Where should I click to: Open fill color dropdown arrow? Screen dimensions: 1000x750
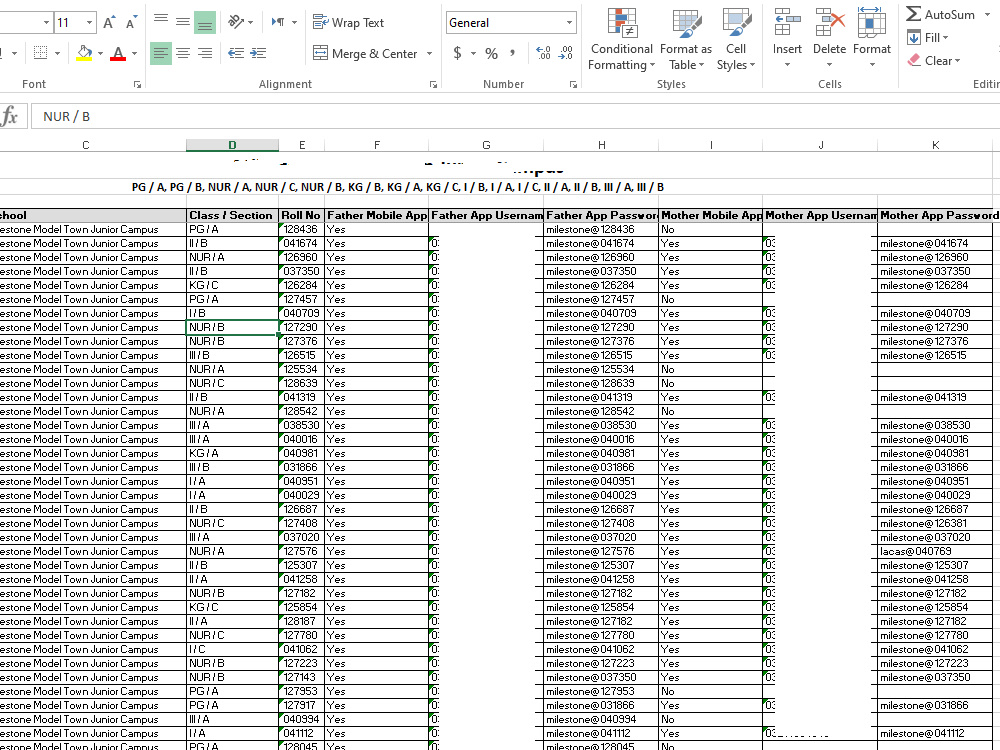click(100, 54)
